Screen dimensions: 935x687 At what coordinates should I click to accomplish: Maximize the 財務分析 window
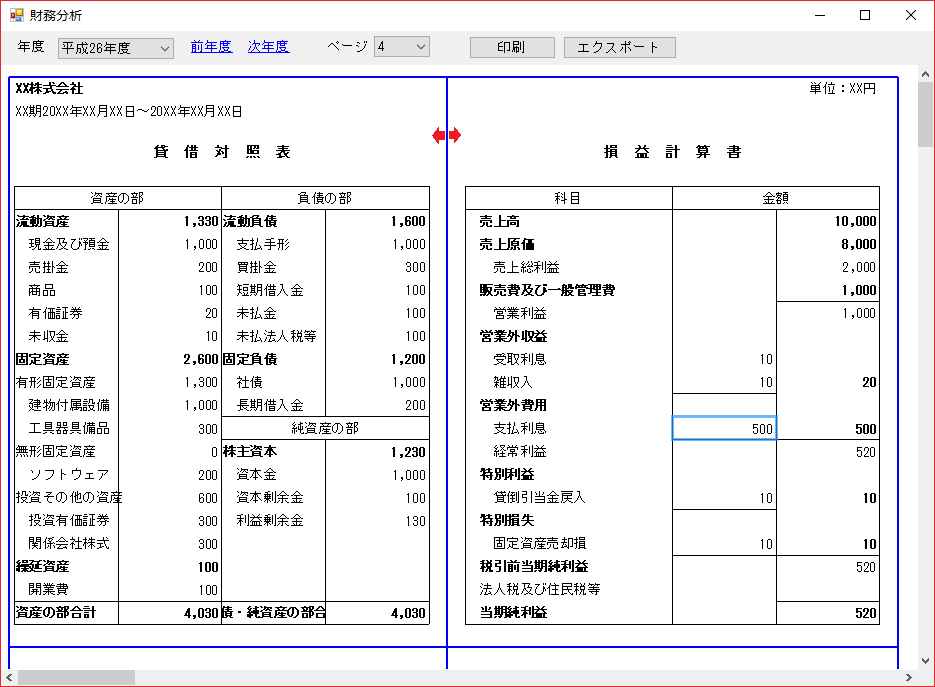pyautogui.click(x=865, y=16)
